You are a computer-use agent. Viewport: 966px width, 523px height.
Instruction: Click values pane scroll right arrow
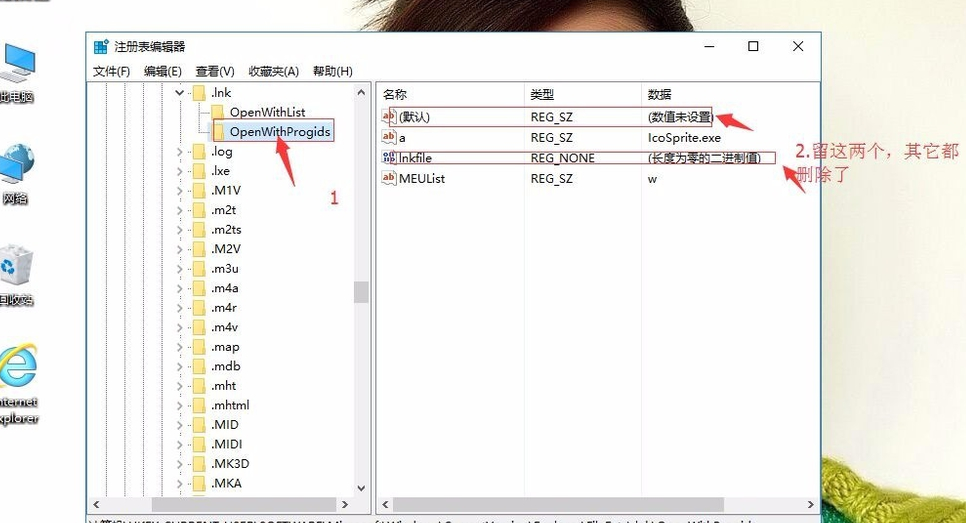(810, 505)
